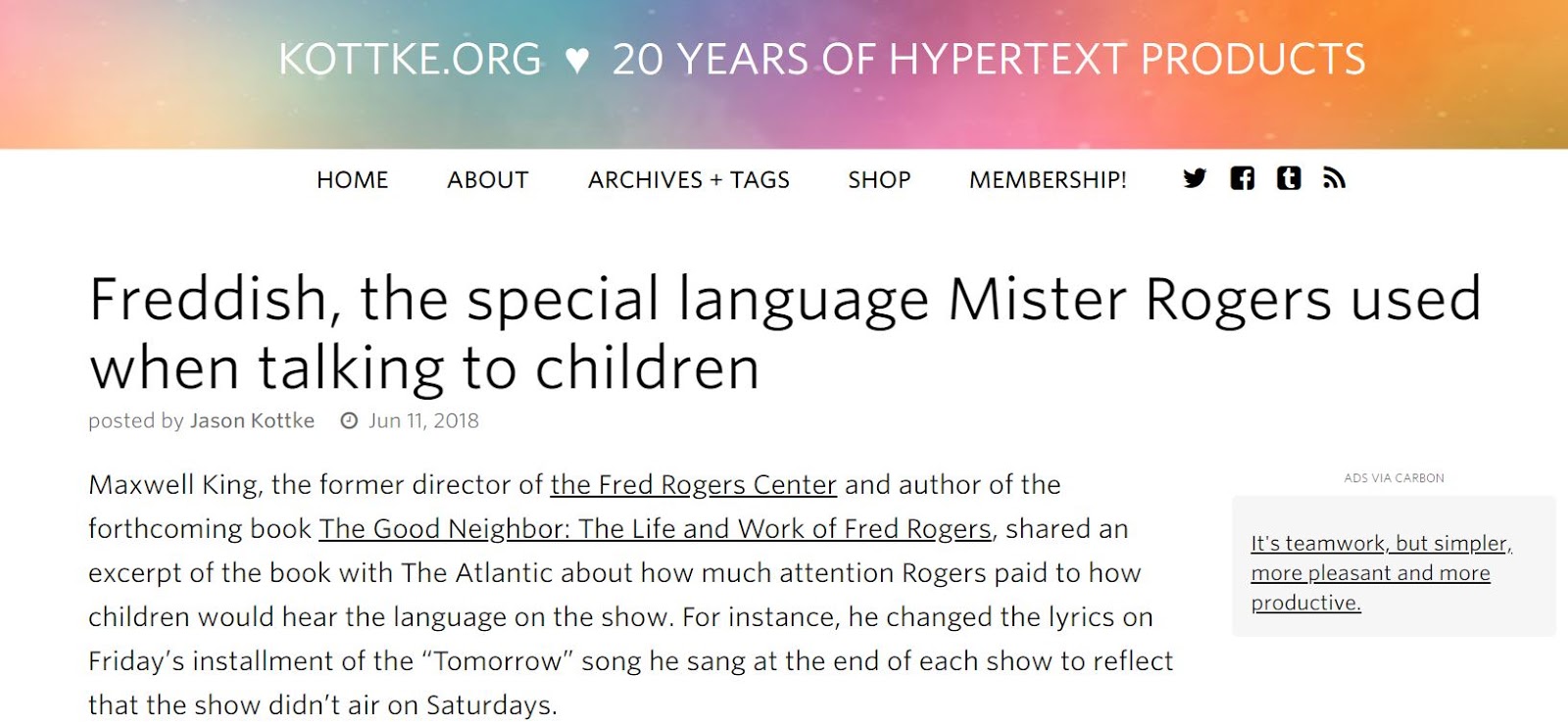The image size is (1568, 722).
Task: Open the Tumblr icon in navigation
Action: click(1289, 178)
